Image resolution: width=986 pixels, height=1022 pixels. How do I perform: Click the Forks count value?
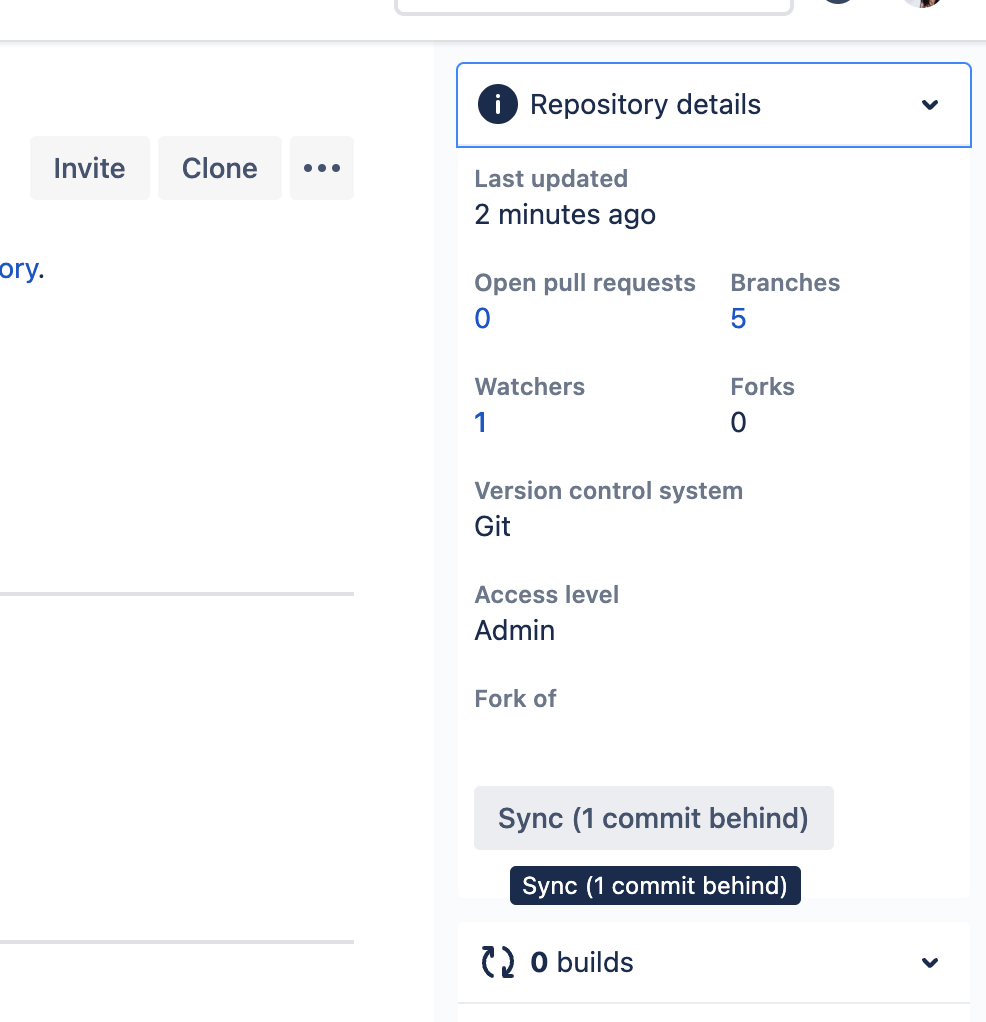point(738,422)
